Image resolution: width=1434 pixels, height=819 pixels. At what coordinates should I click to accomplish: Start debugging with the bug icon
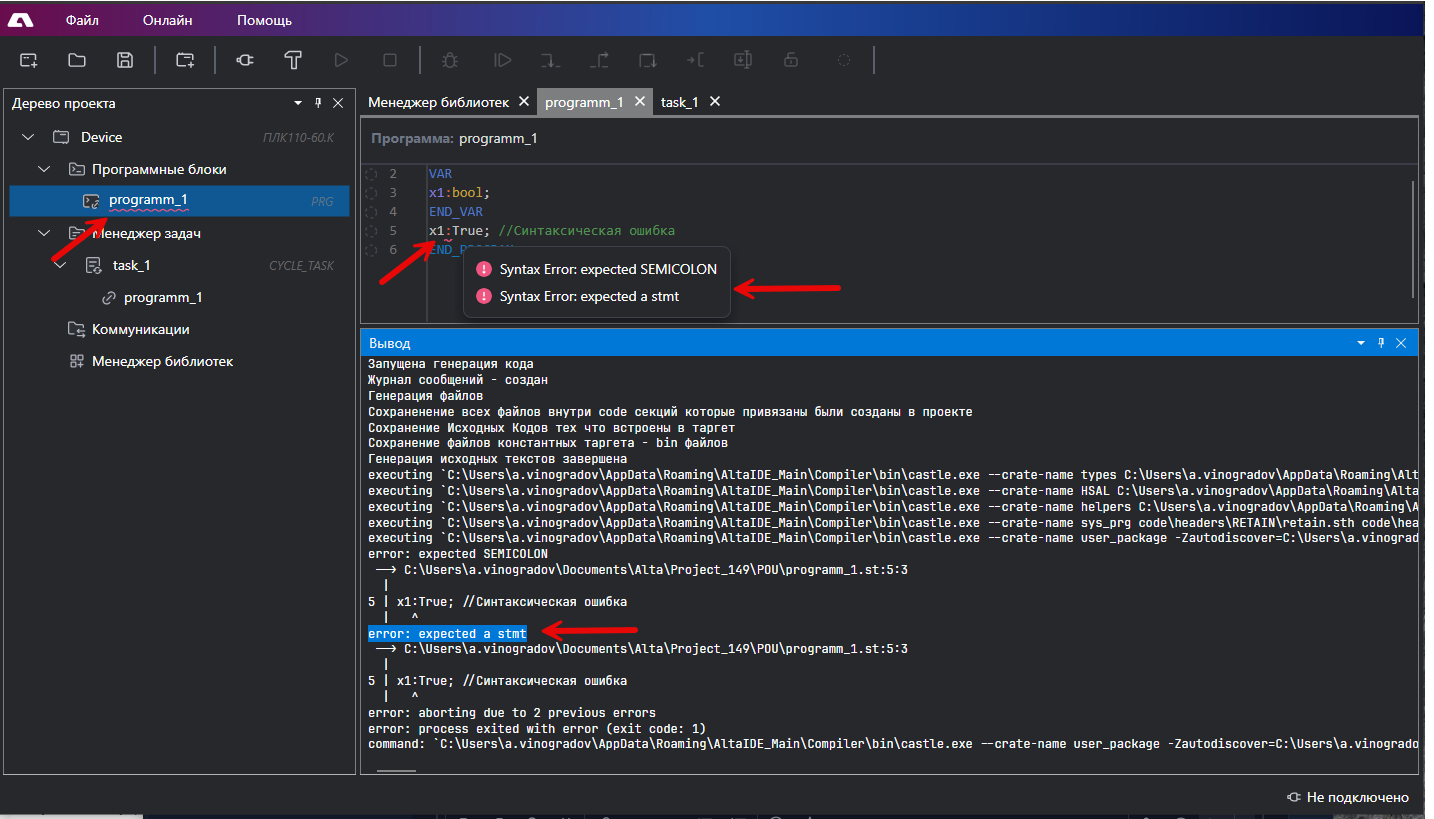click(450, 60)
